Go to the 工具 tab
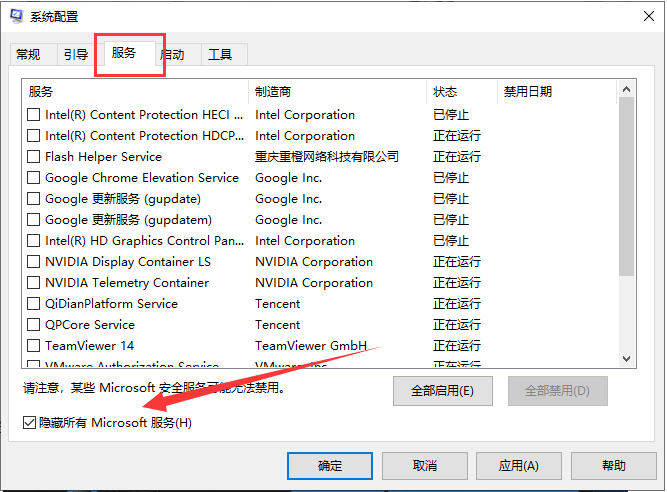The width and height of the screenshot is (667, 492). tap(220, 55)
